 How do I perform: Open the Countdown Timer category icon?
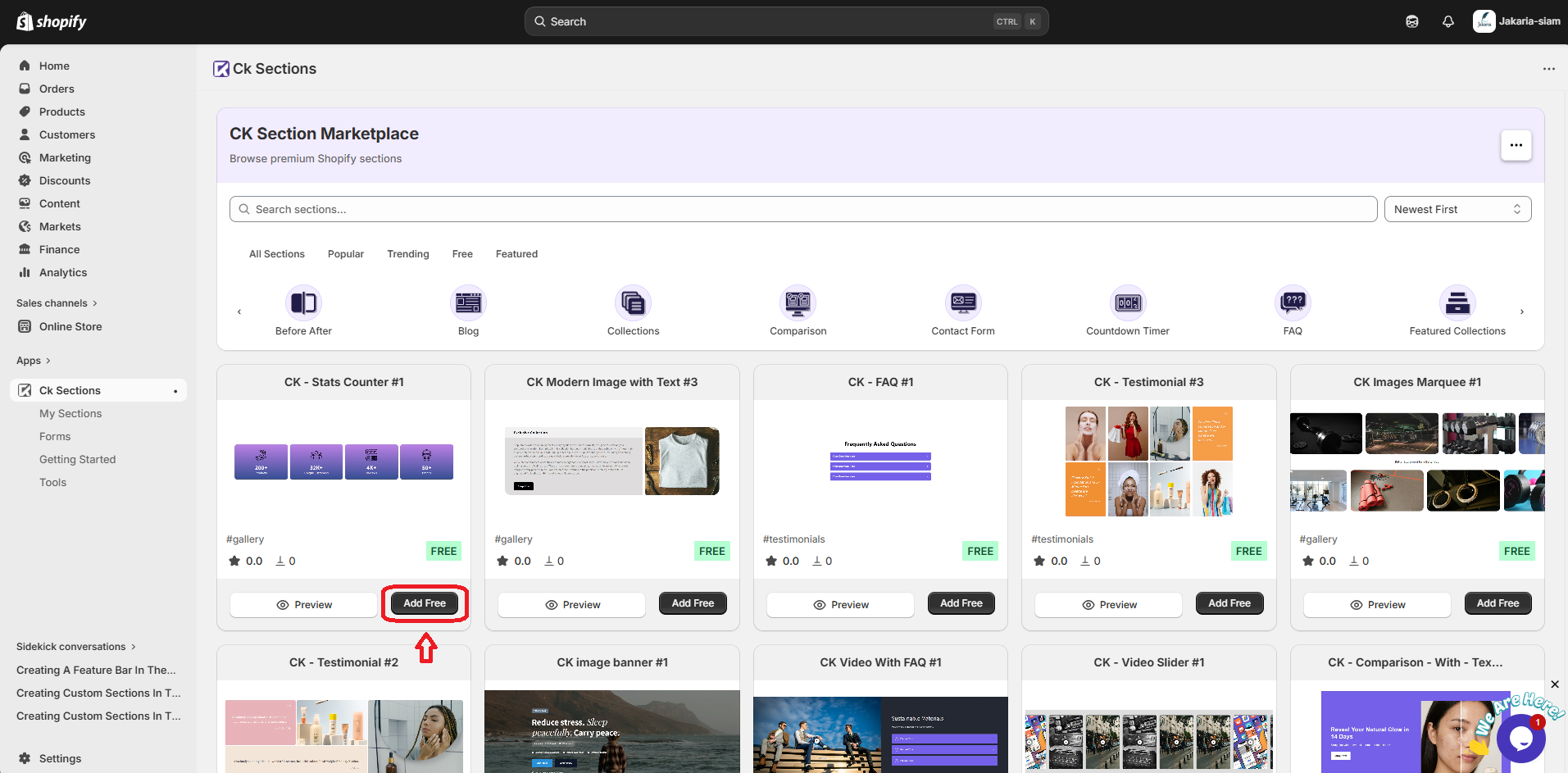coord(1127,303)
